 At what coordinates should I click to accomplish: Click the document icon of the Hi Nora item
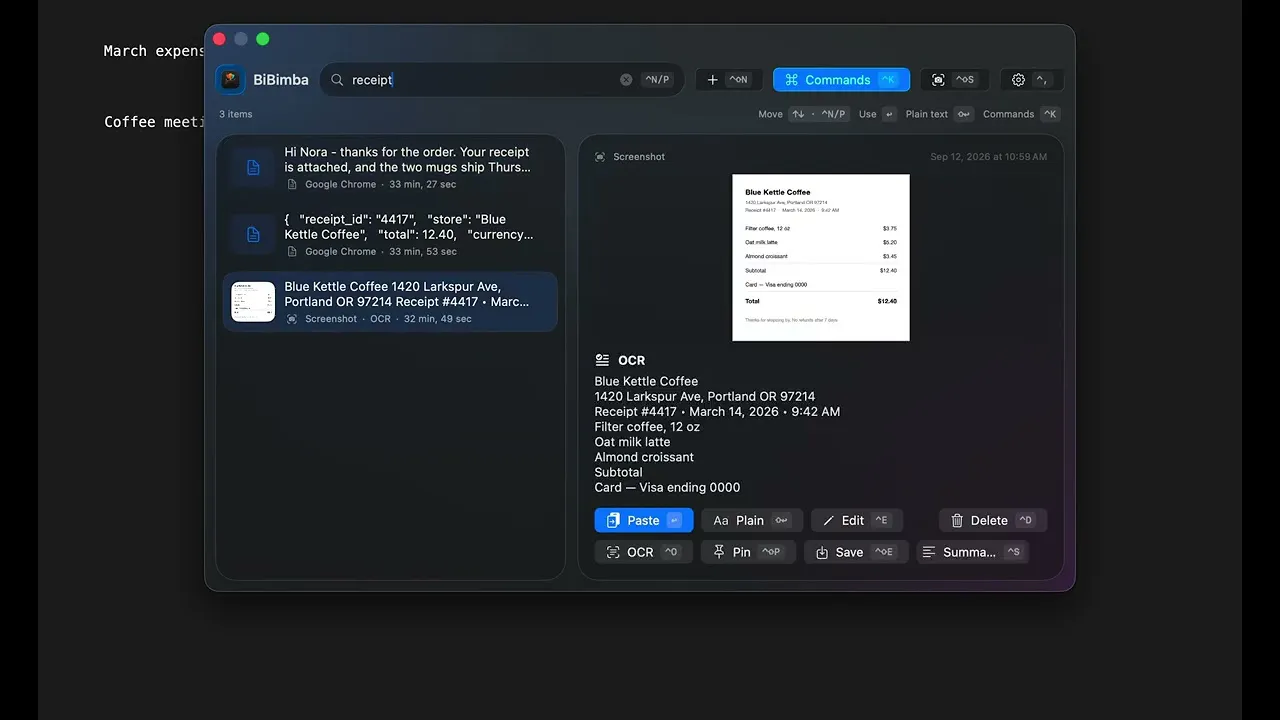pos(253,167)
